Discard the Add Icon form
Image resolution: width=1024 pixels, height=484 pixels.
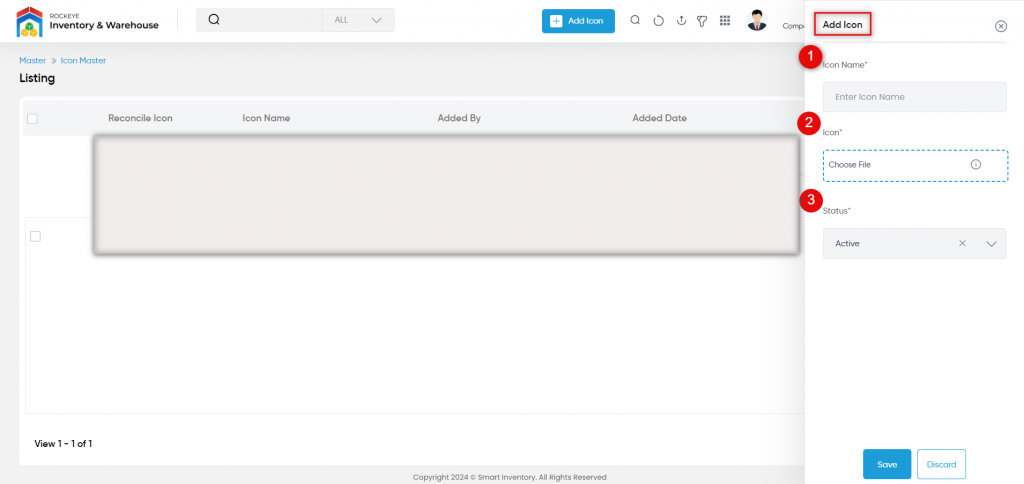coord(941,464)
